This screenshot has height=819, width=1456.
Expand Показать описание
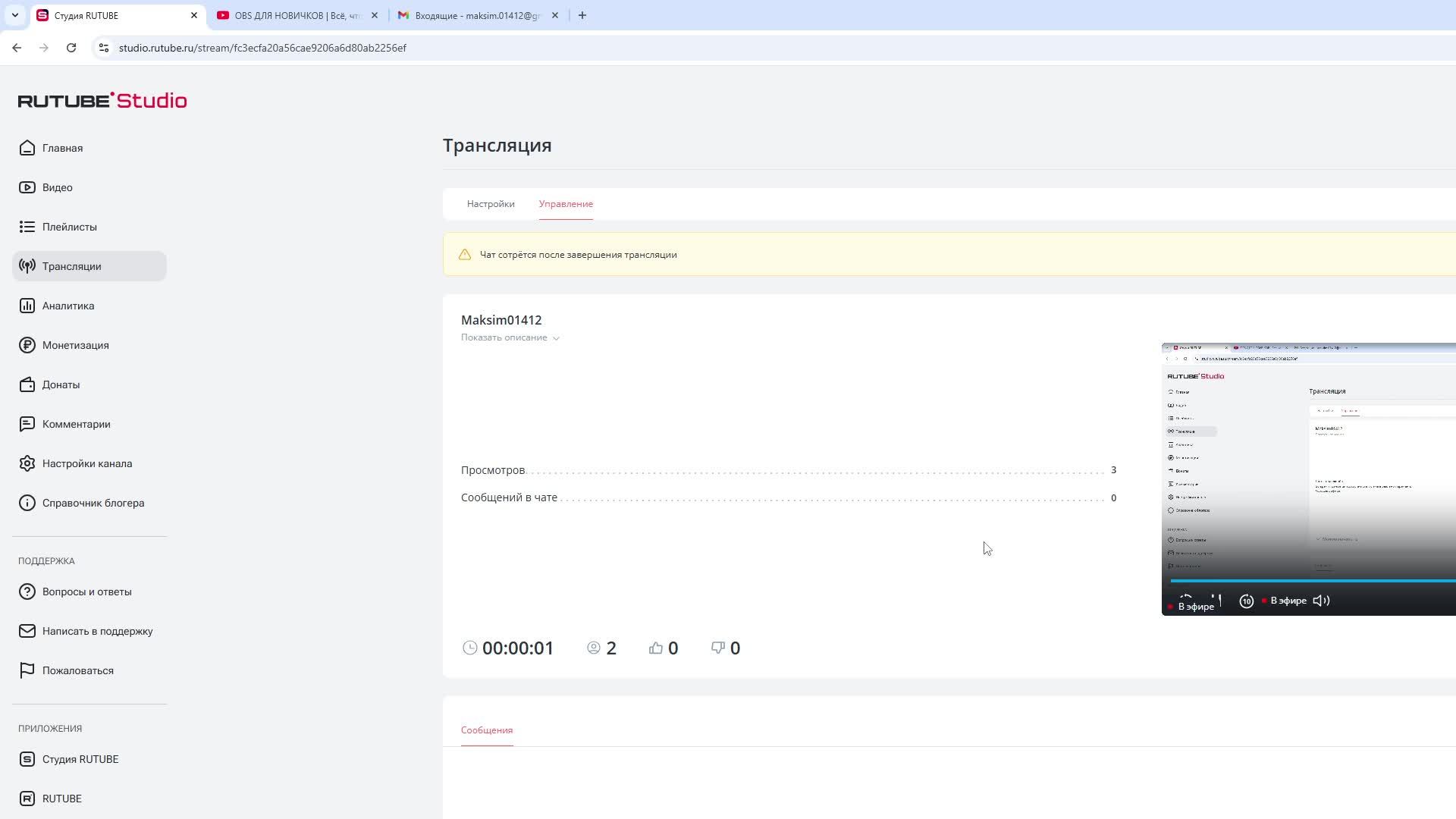pyautogui.click(x=510, y=337)
